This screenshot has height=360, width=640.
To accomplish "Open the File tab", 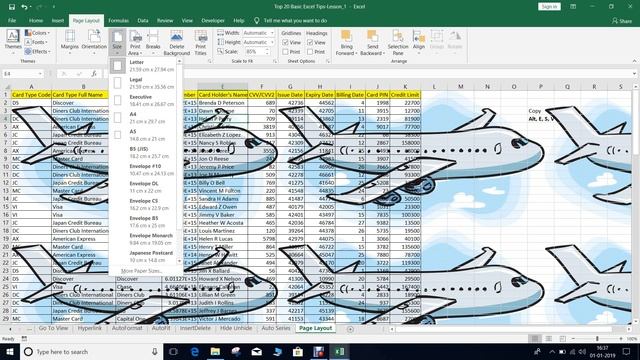I will (12, 20).
